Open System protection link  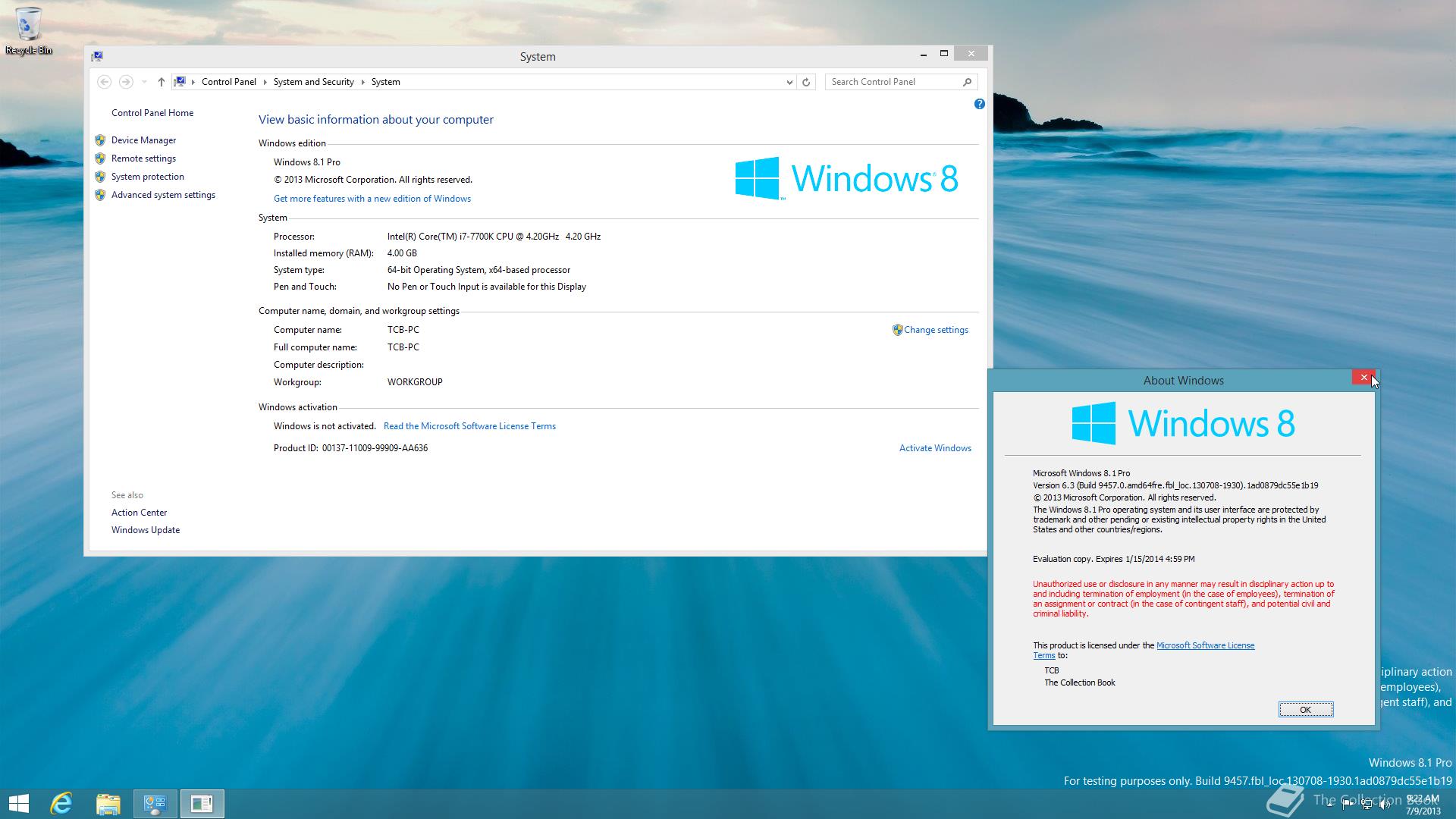click(148, 177)
